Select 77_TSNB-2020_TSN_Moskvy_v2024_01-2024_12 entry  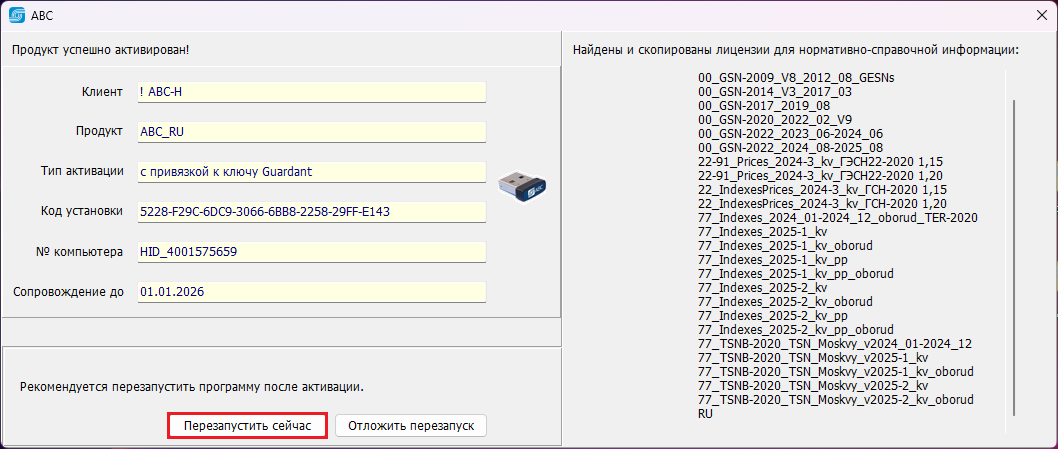tap(835, 344)
